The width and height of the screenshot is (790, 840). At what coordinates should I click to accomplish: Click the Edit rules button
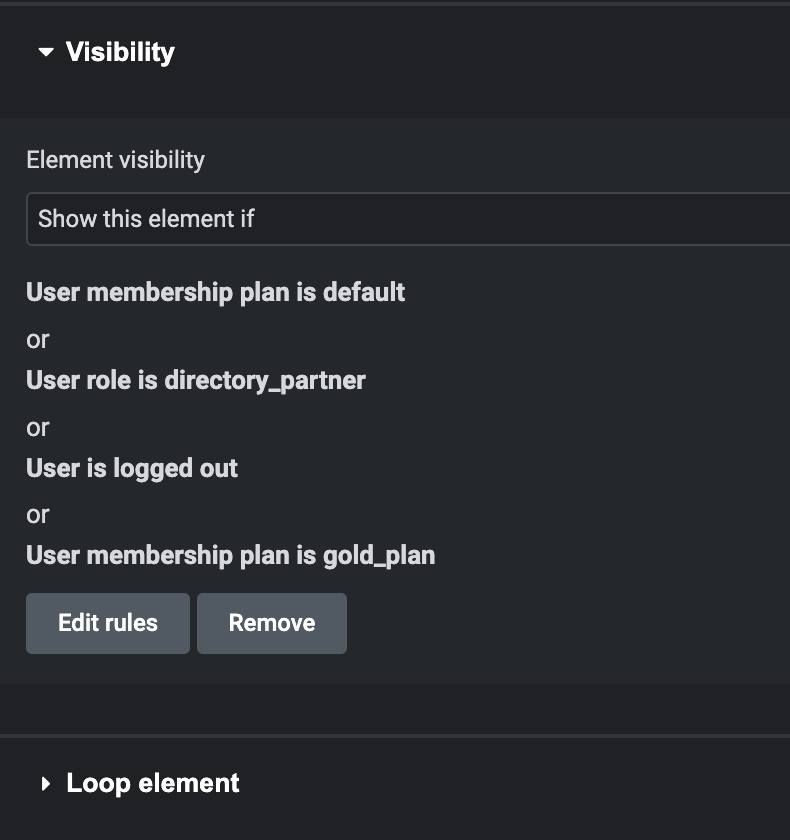coord(107,623)
